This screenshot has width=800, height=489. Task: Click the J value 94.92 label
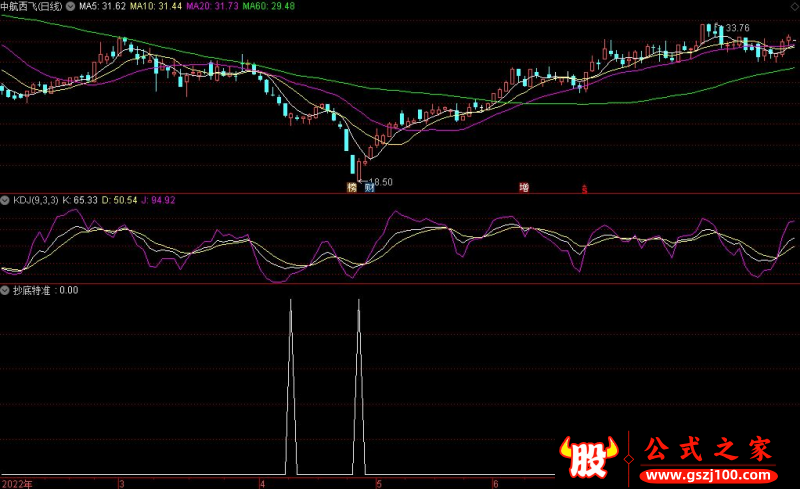pos(158,200)
